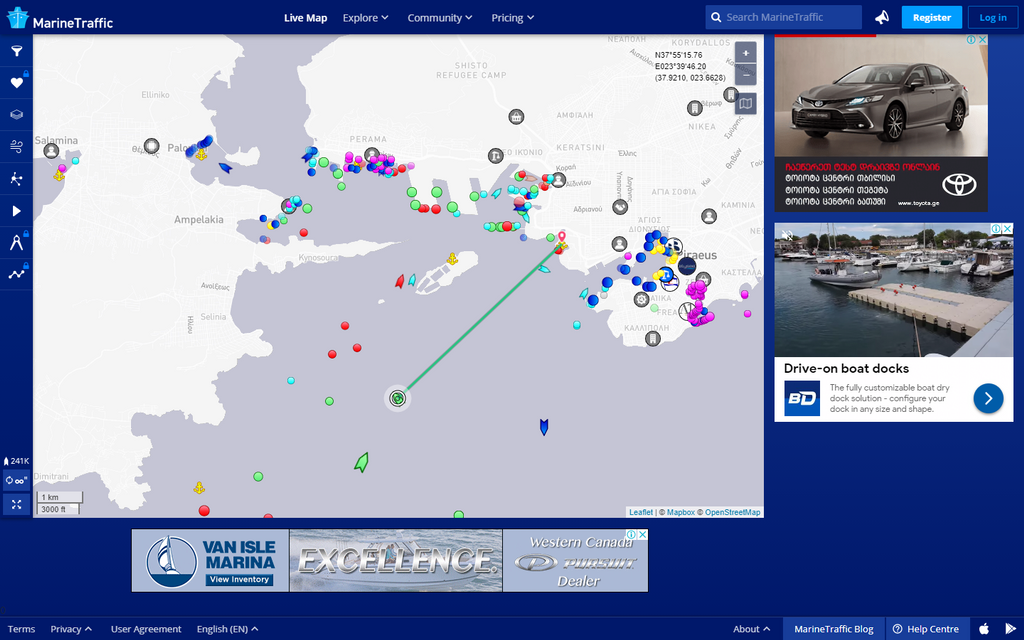Close the Toyota advertisement
Image resolution: width=1024 pixels, height=640 pixels.
coord(982,40)
